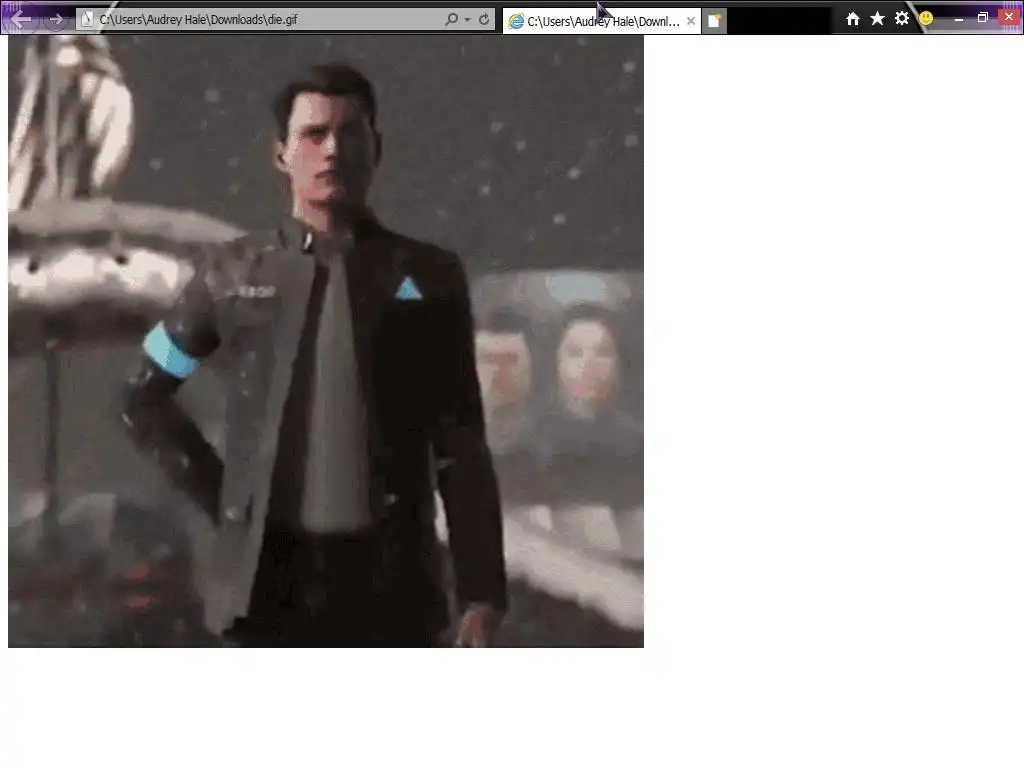Select the C:\Users\Audrey Hale\Downl... tab
Viewport: 1024px width, 768px height.
coord(601,22)
